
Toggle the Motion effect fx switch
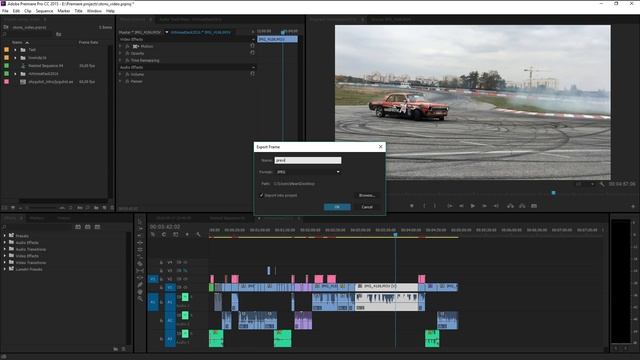click(127, 47)
